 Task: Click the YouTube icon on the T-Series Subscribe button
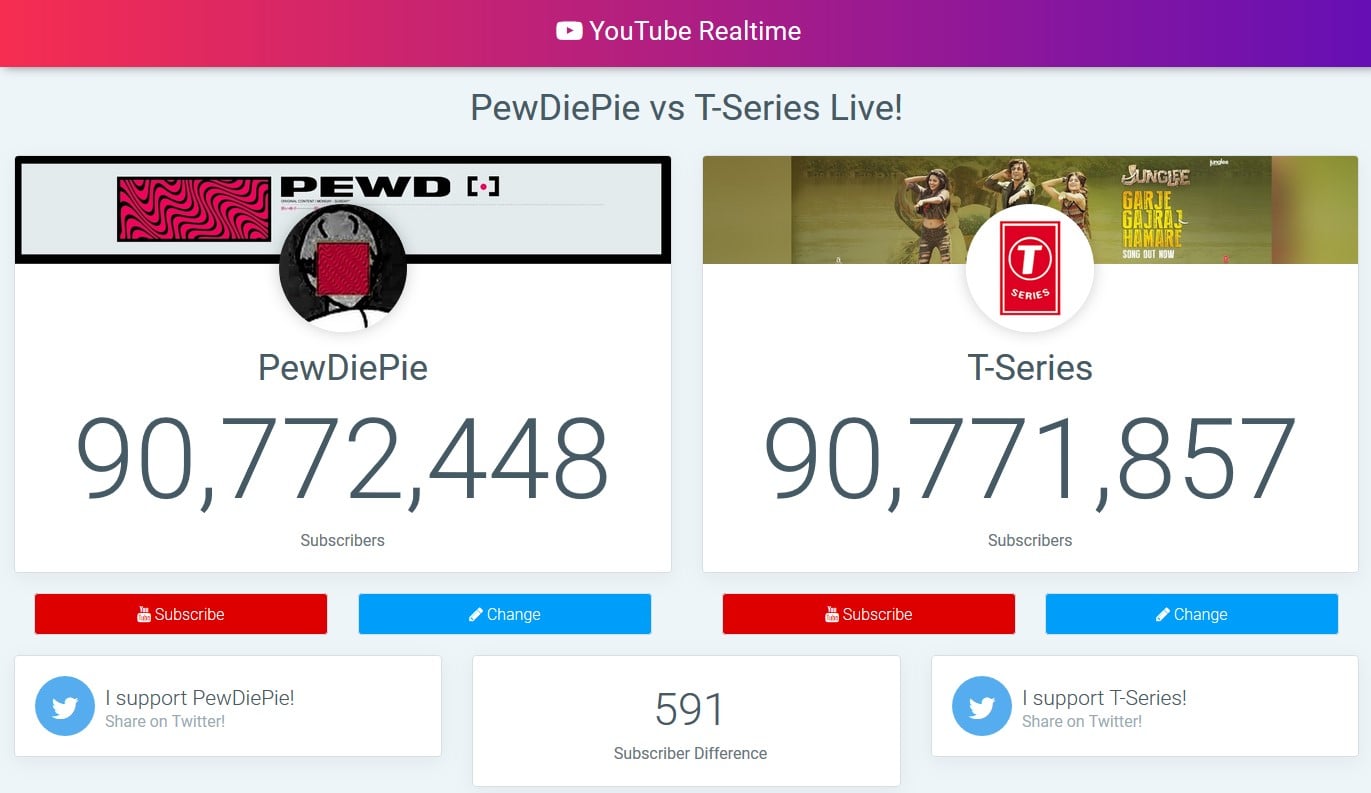pos(832,614)
